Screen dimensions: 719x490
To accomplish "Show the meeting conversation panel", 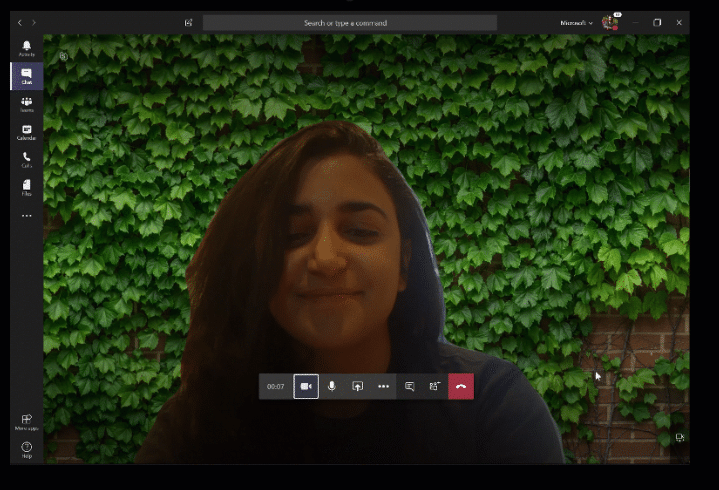I will [x=409, y=386].
